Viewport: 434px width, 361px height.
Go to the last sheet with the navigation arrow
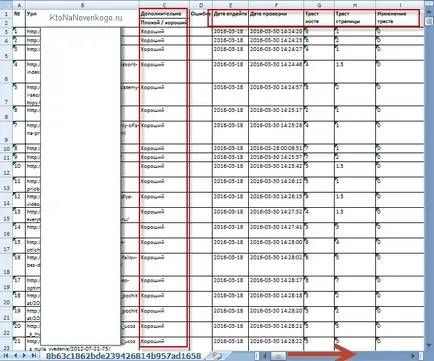(33, 356)
